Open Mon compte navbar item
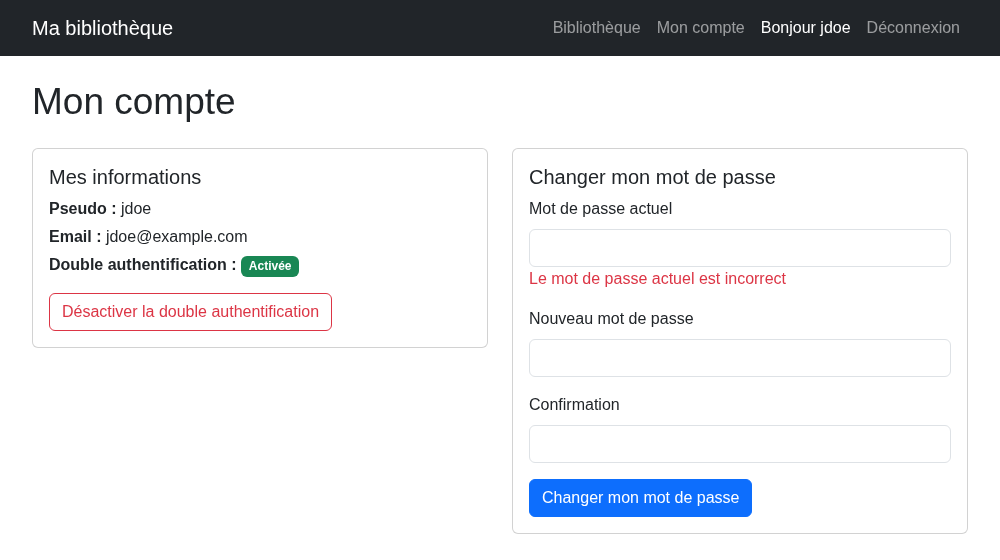 (x=700, y=27)
